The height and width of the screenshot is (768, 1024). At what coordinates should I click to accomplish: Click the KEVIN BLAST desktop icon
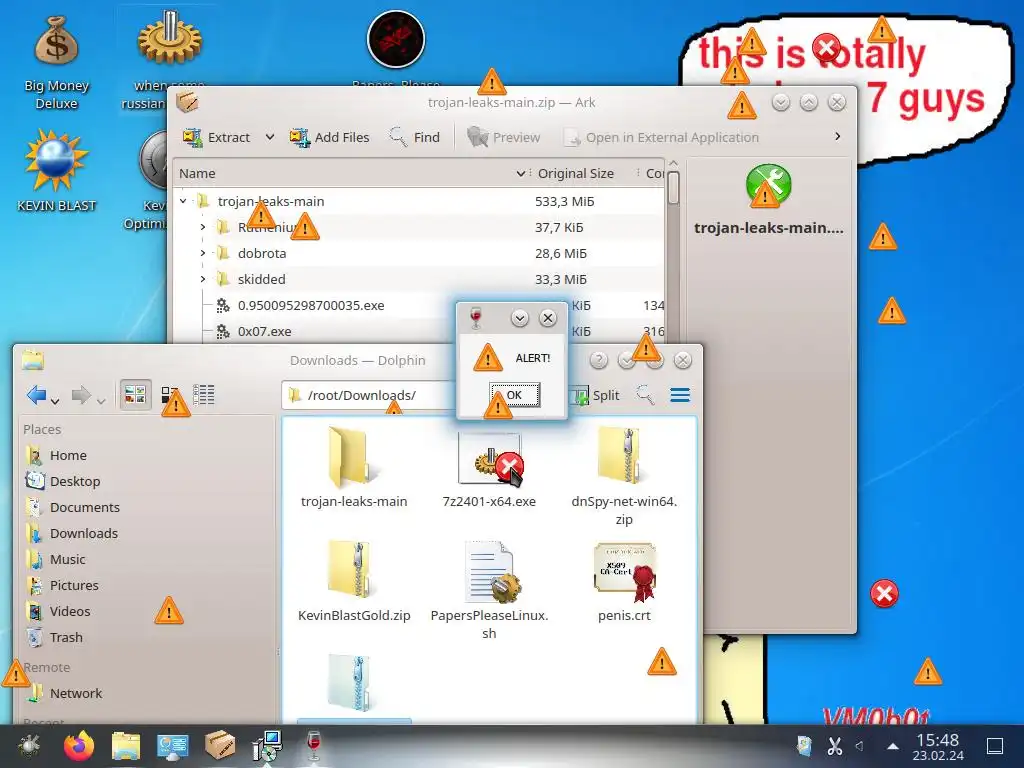coord(56,170)
